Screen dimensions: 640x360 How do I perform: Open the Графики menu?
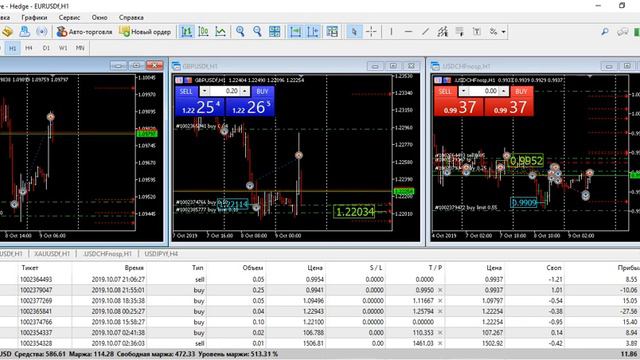coord(34,18)
